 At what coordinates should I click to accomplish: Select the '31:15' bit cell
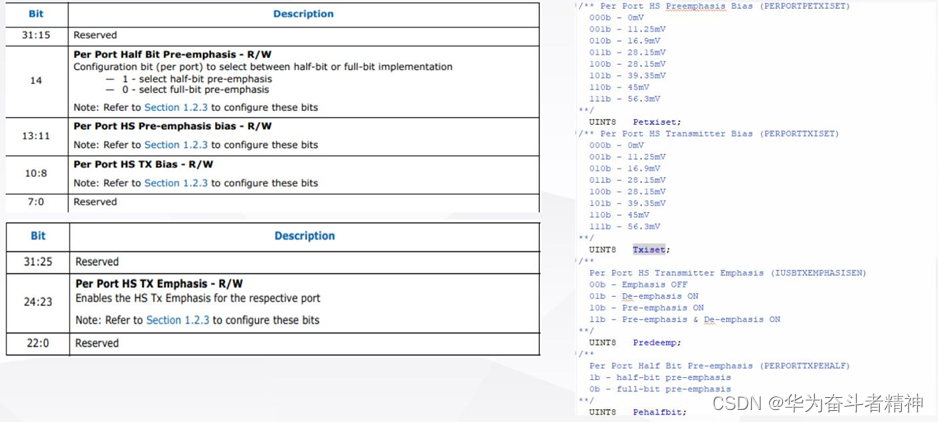tap(36, 35)
